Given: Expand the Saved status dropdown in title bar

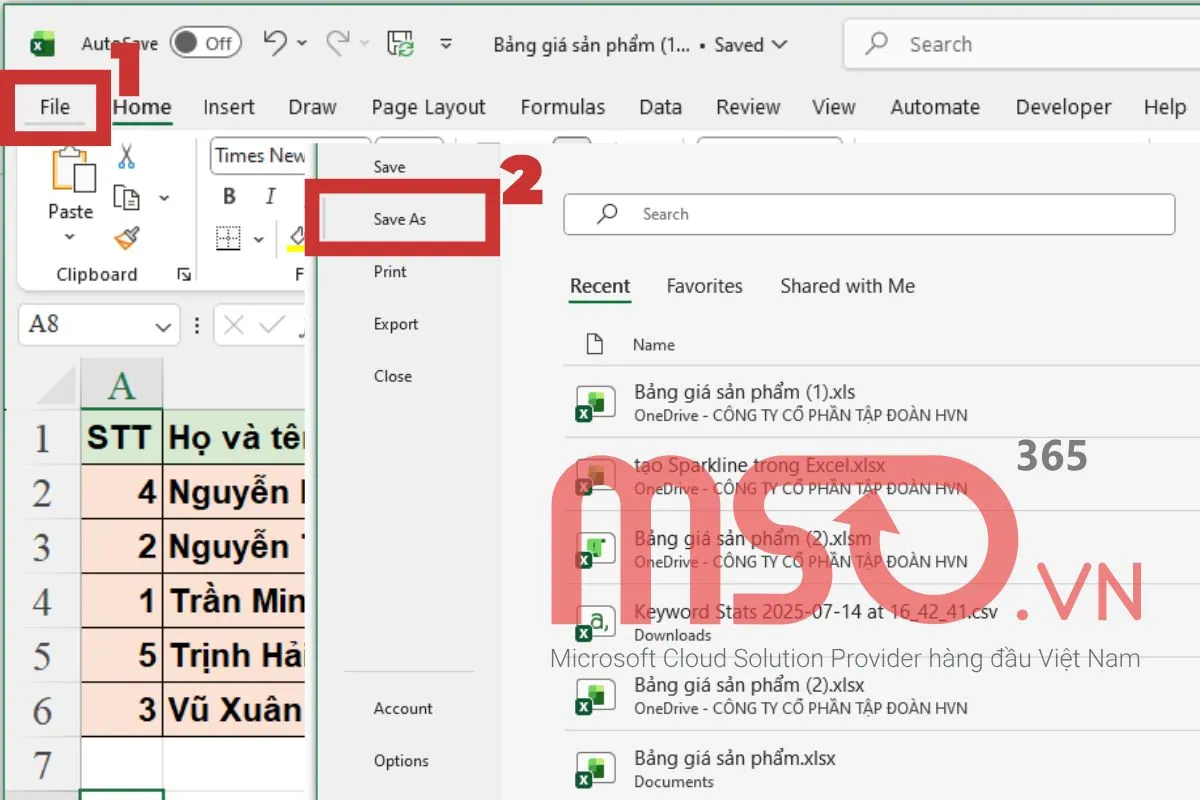Looking at the screenshot, I should 782,45.
